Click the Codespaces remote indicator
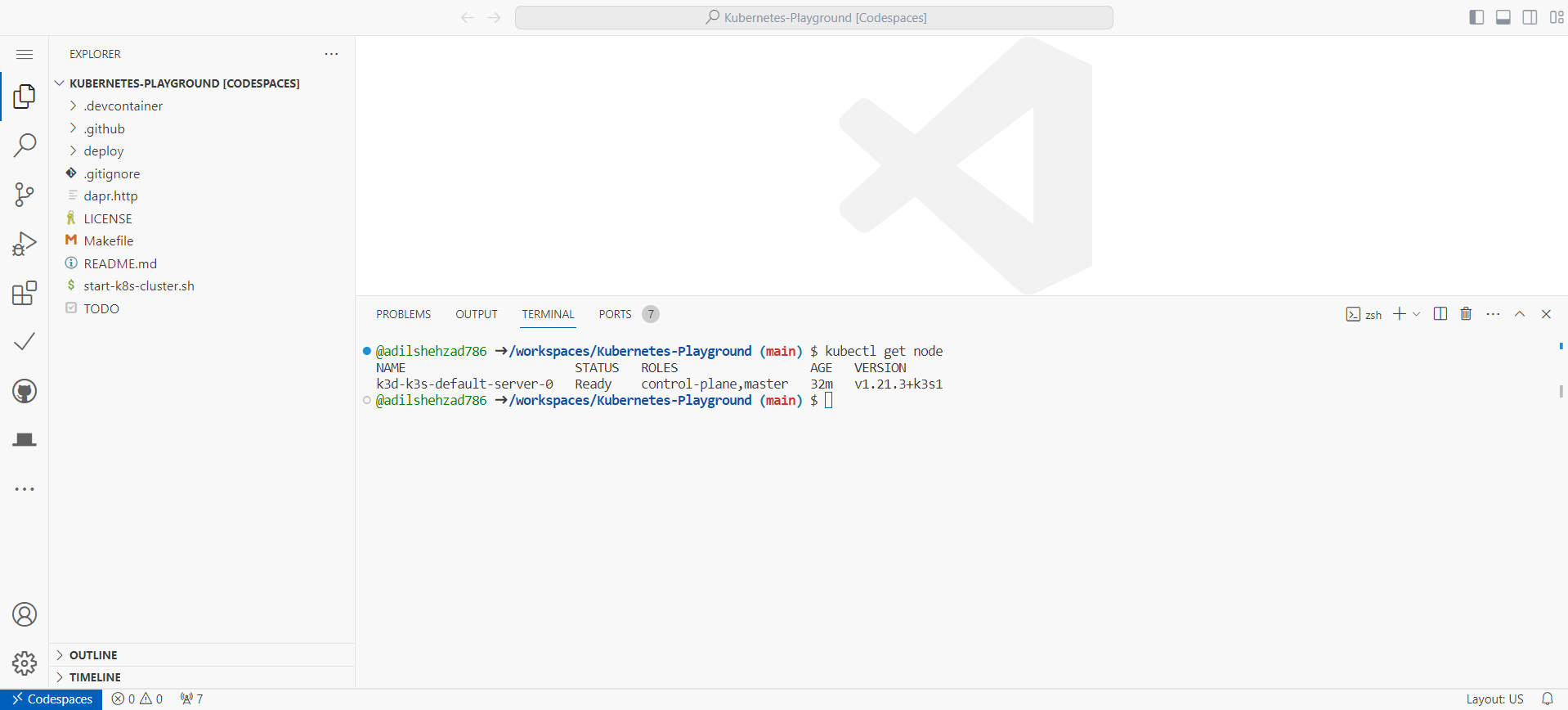Screen dimensions: 1568x710 [52, 699]
